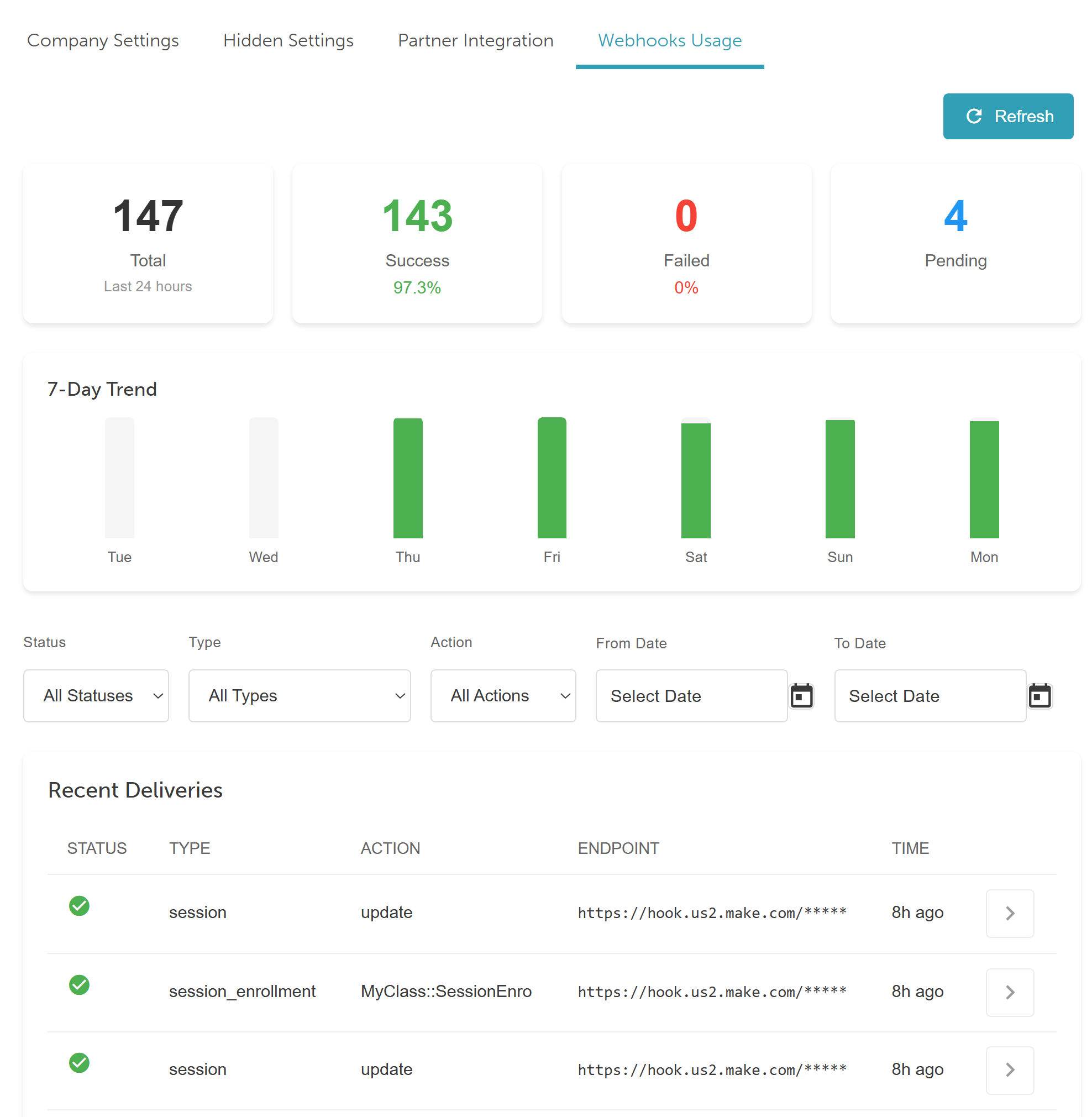Image resolution: width=1092 pixels, height=1117 pixels.
Task: Click the session_enrollment row's green status icon
Action: [x=79, y=984]
